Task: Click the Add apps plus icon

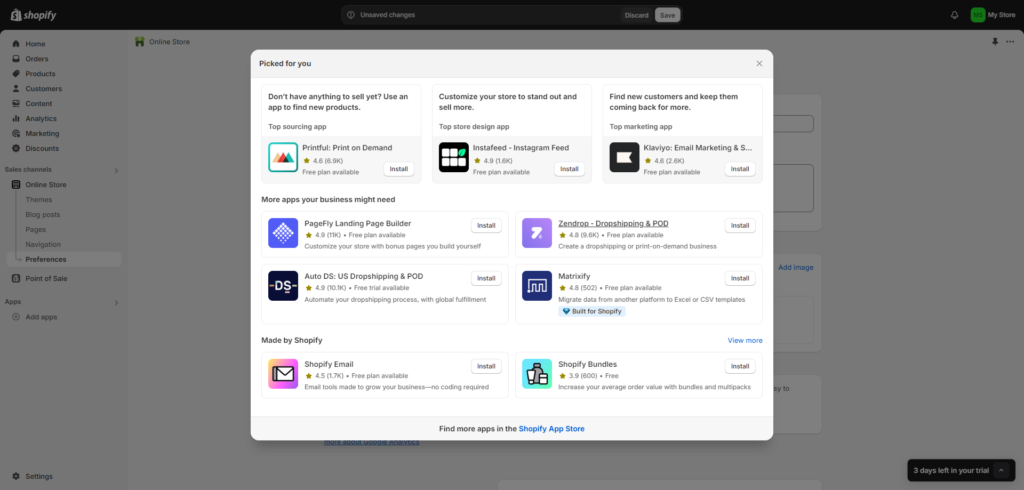Action: [16, 317]
